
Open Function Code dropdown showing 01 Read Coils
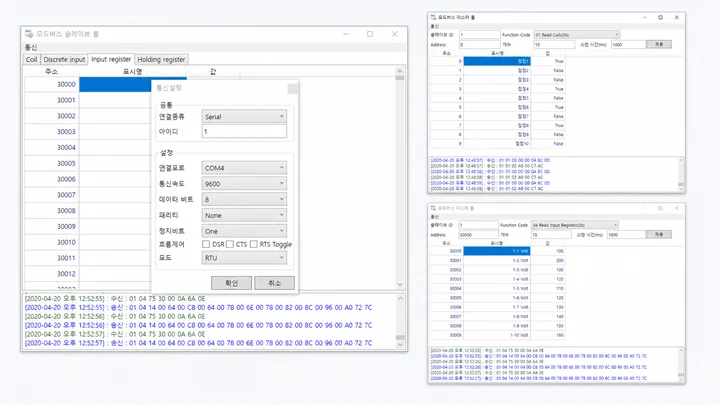tap(576, 35)
